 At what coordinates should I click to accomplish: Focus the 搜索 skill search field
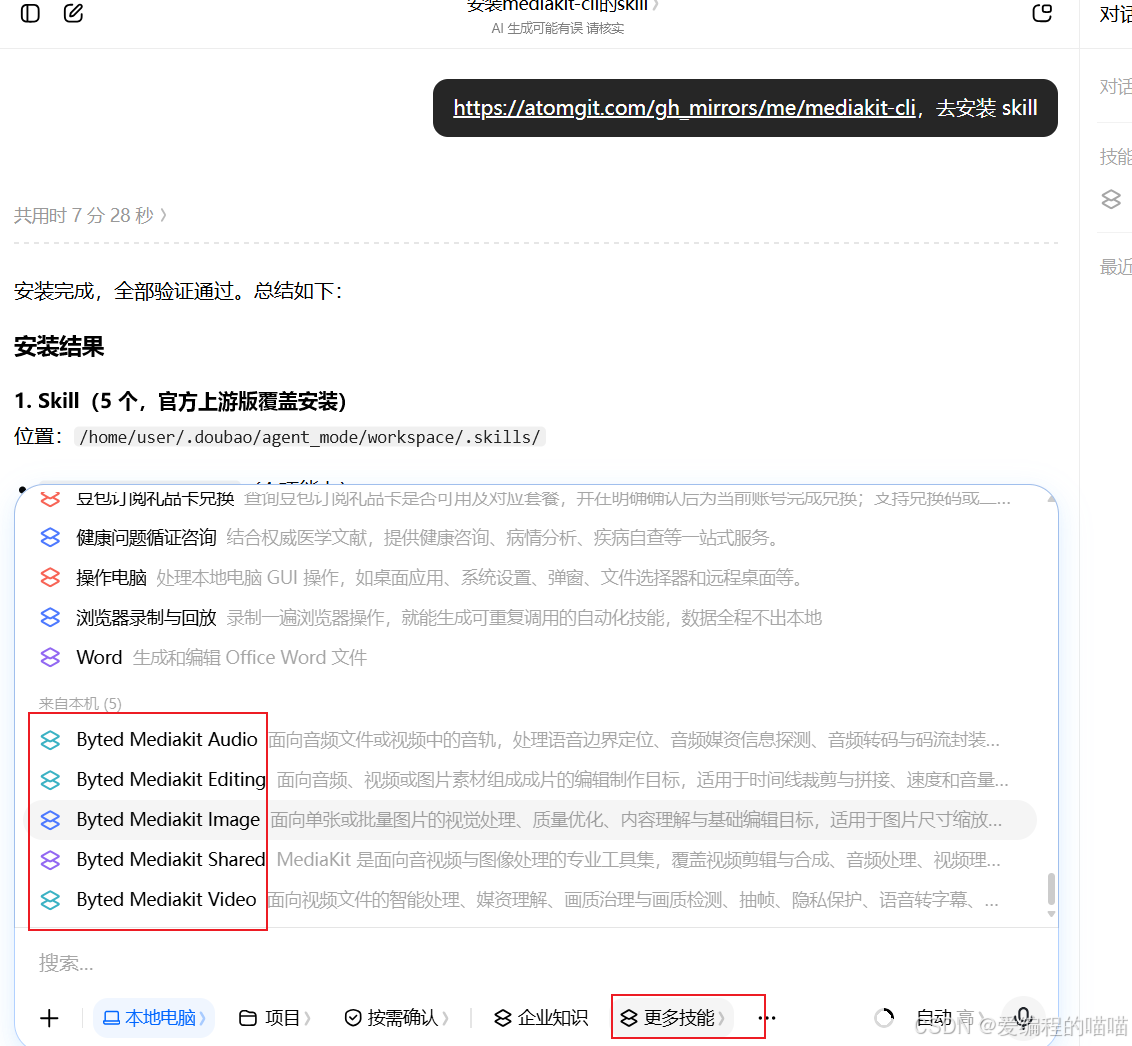534,963
